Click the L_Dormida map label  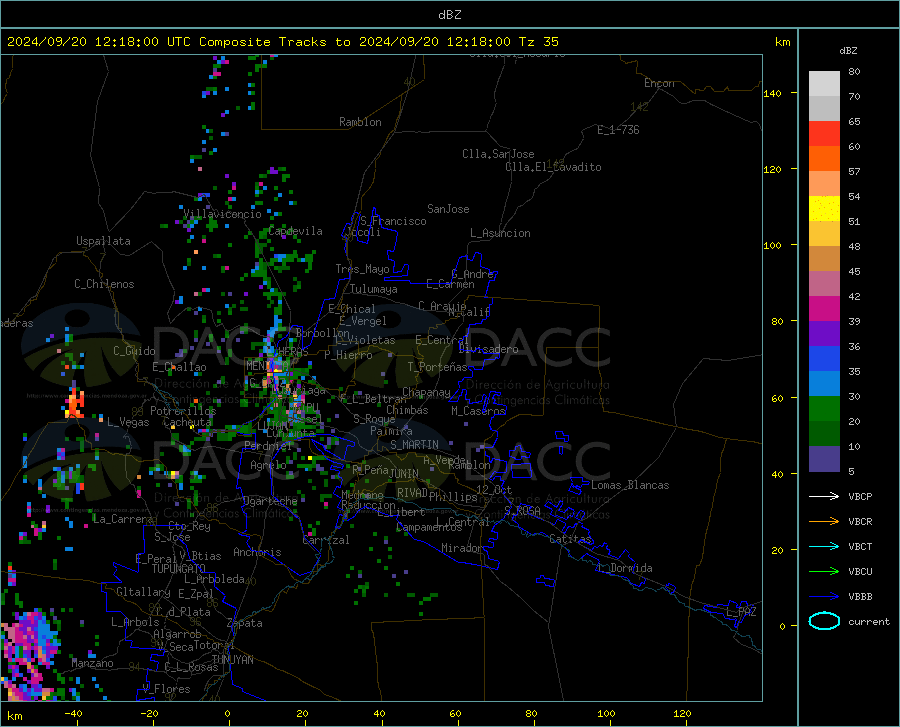pos(624,568)
